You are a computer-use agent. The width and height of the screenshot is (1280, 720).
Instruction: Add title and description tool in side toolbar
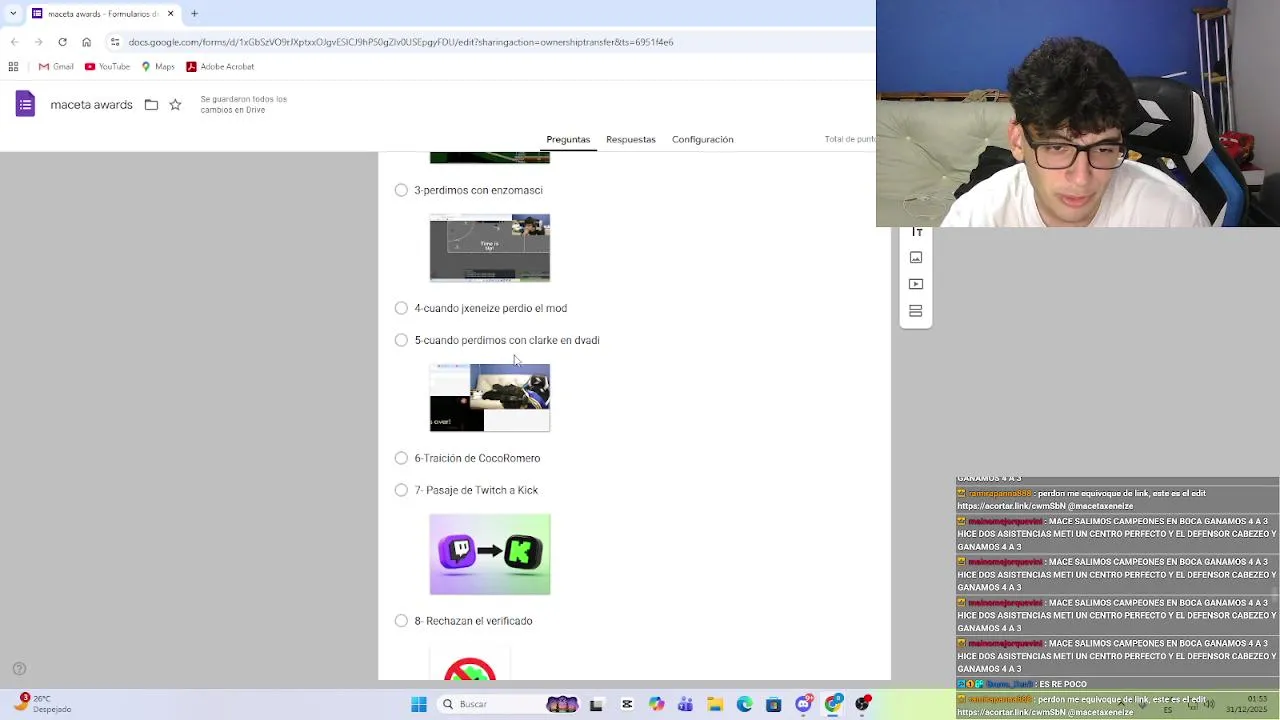pyautogui.click(x=916, y=232)
